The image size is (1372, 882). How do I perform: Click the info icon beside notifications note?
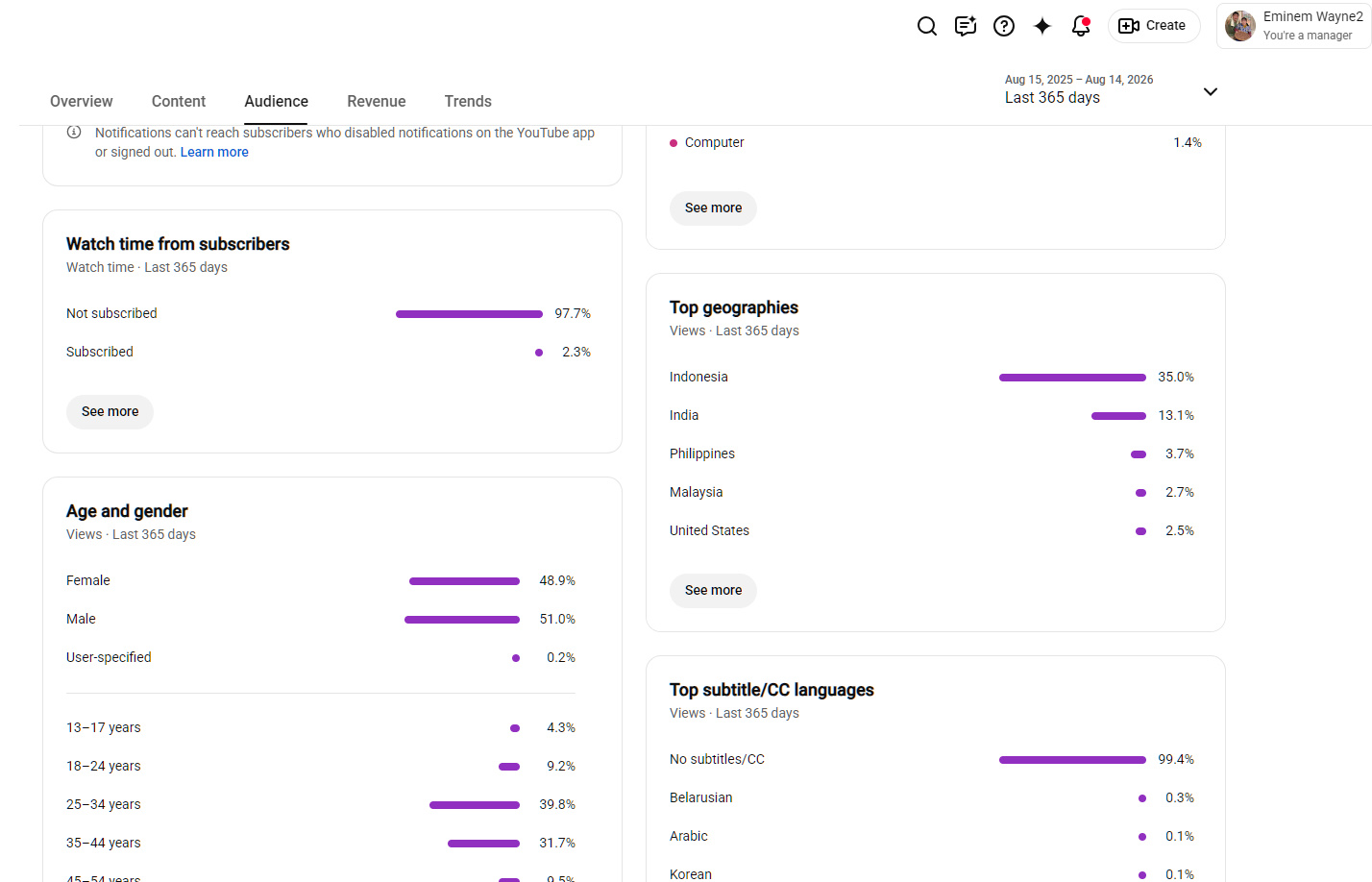(74, 133)
